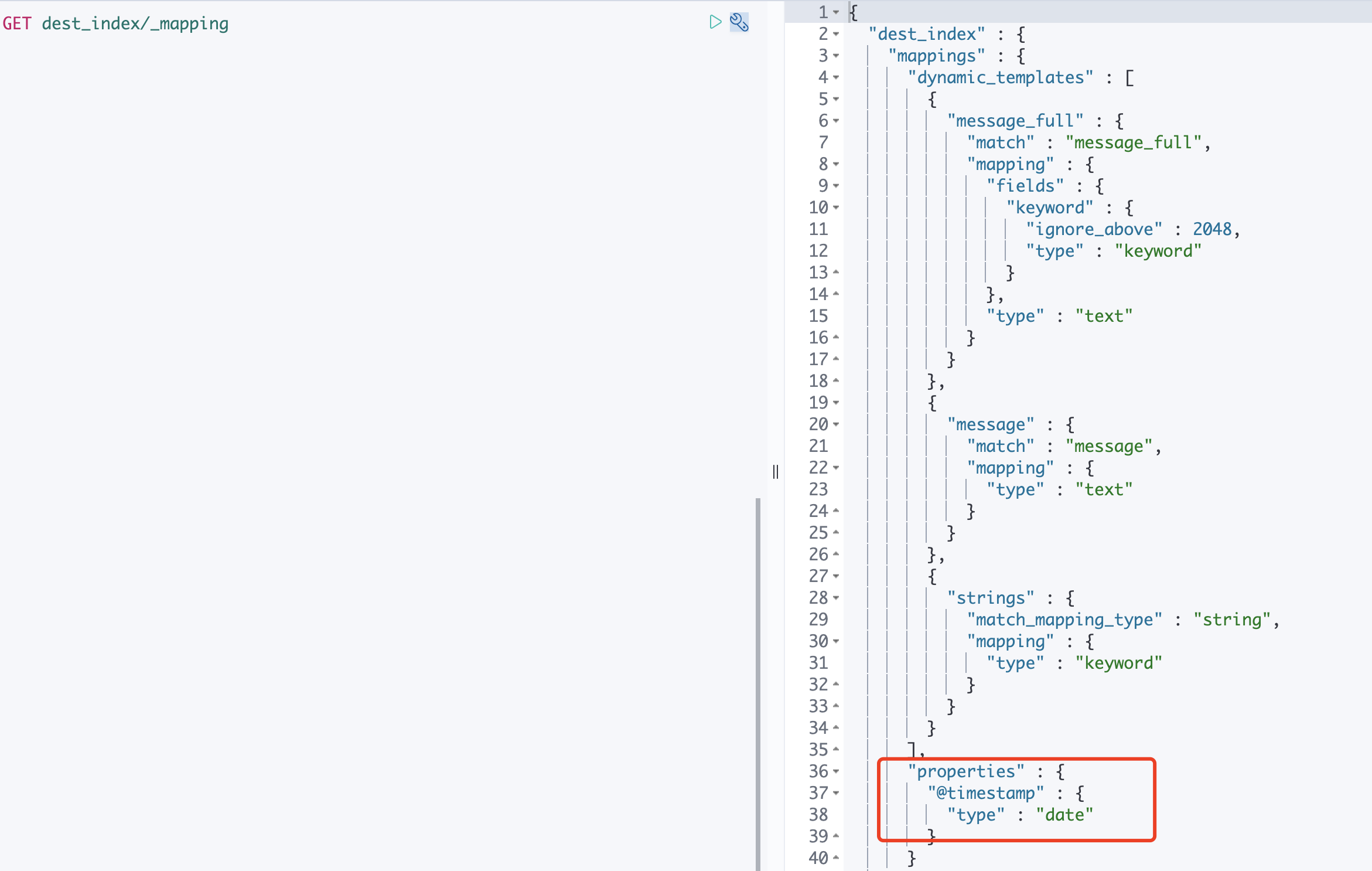Collapse the dest_index block at line 2
1372x871 pixels.
click(836, 34)
